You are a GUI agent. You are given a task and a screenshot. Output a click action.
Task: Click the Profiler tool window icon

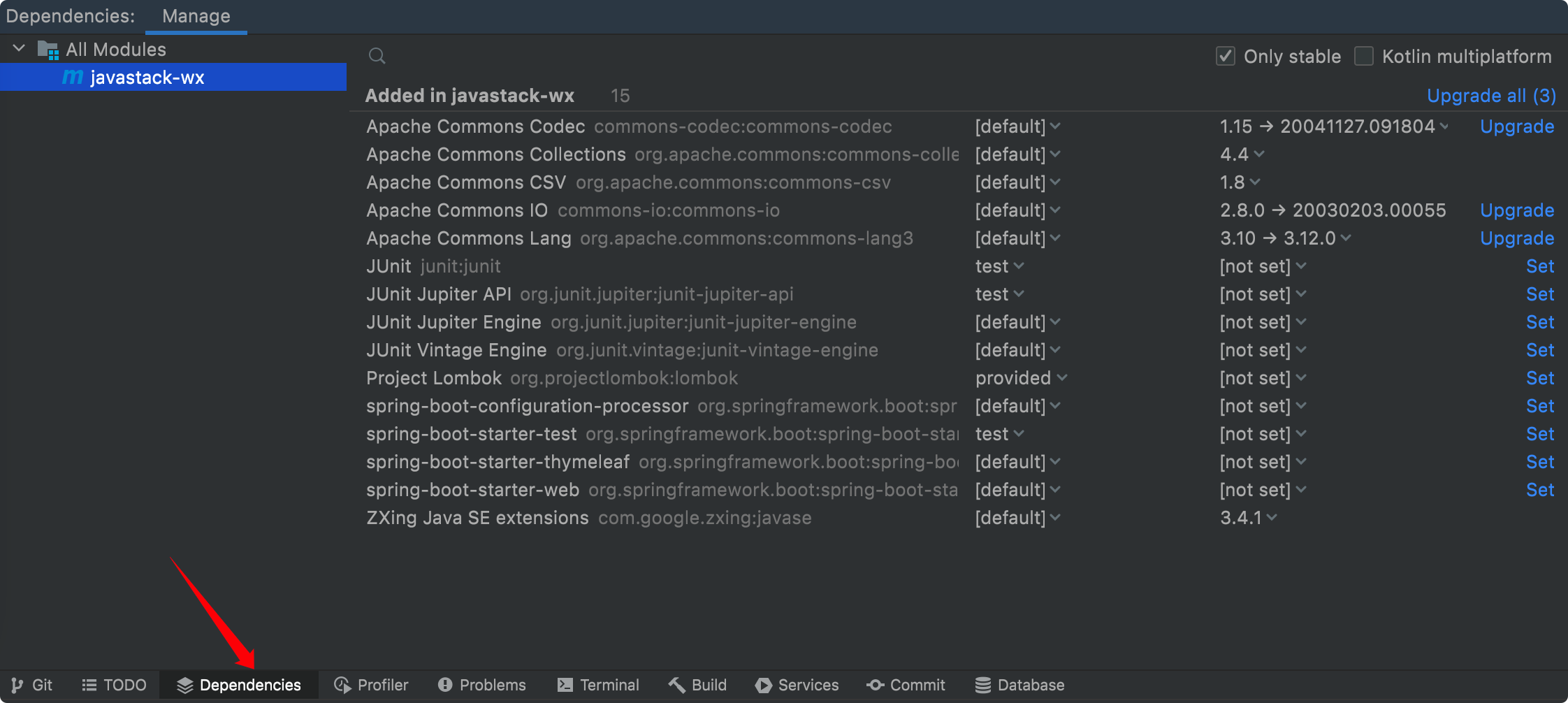pyautogui.click(x=342, y=686)
